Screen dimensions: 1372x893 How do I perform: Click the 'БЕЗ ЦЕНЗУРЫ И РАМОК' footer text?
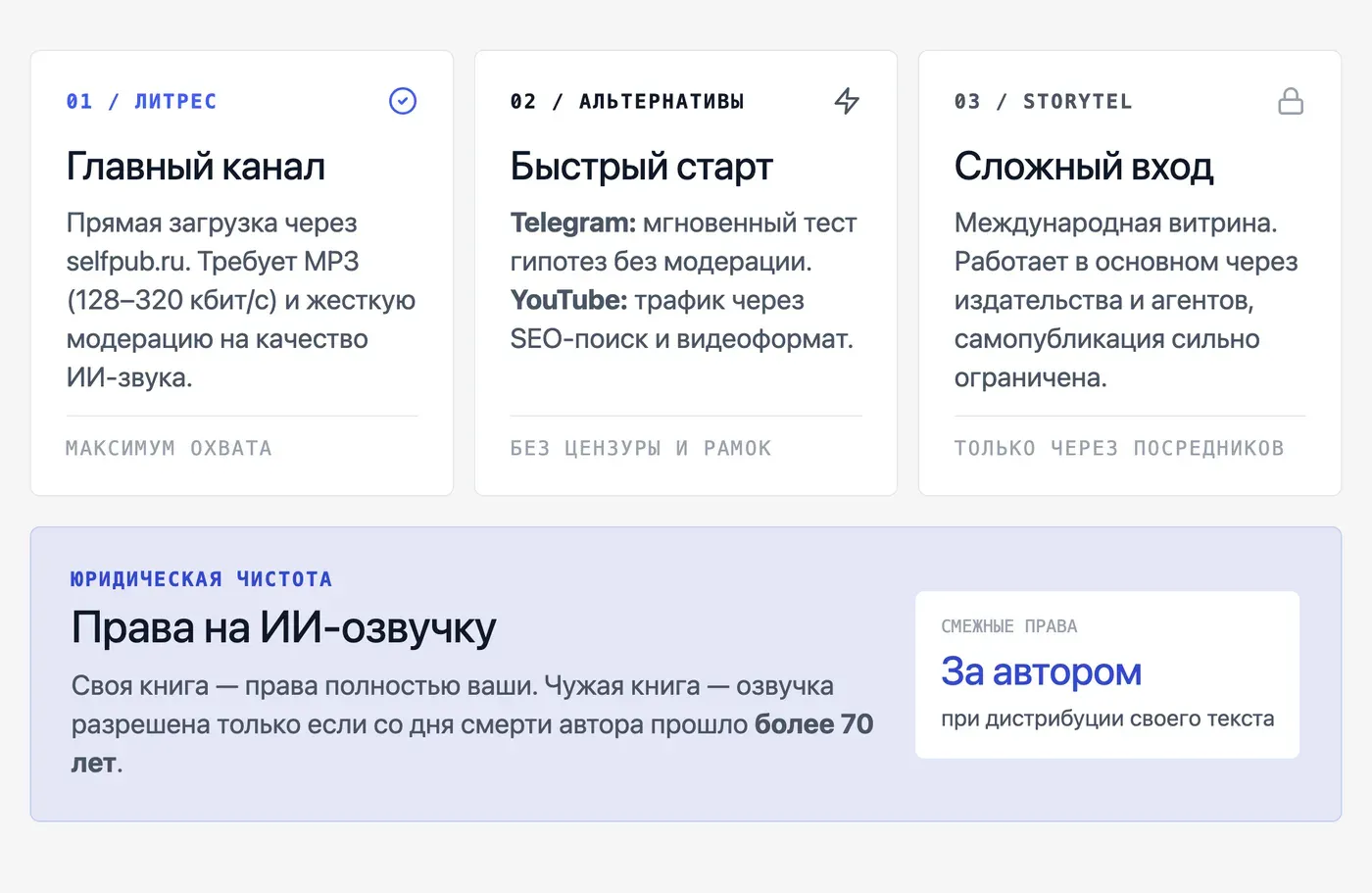pos(641,448)
